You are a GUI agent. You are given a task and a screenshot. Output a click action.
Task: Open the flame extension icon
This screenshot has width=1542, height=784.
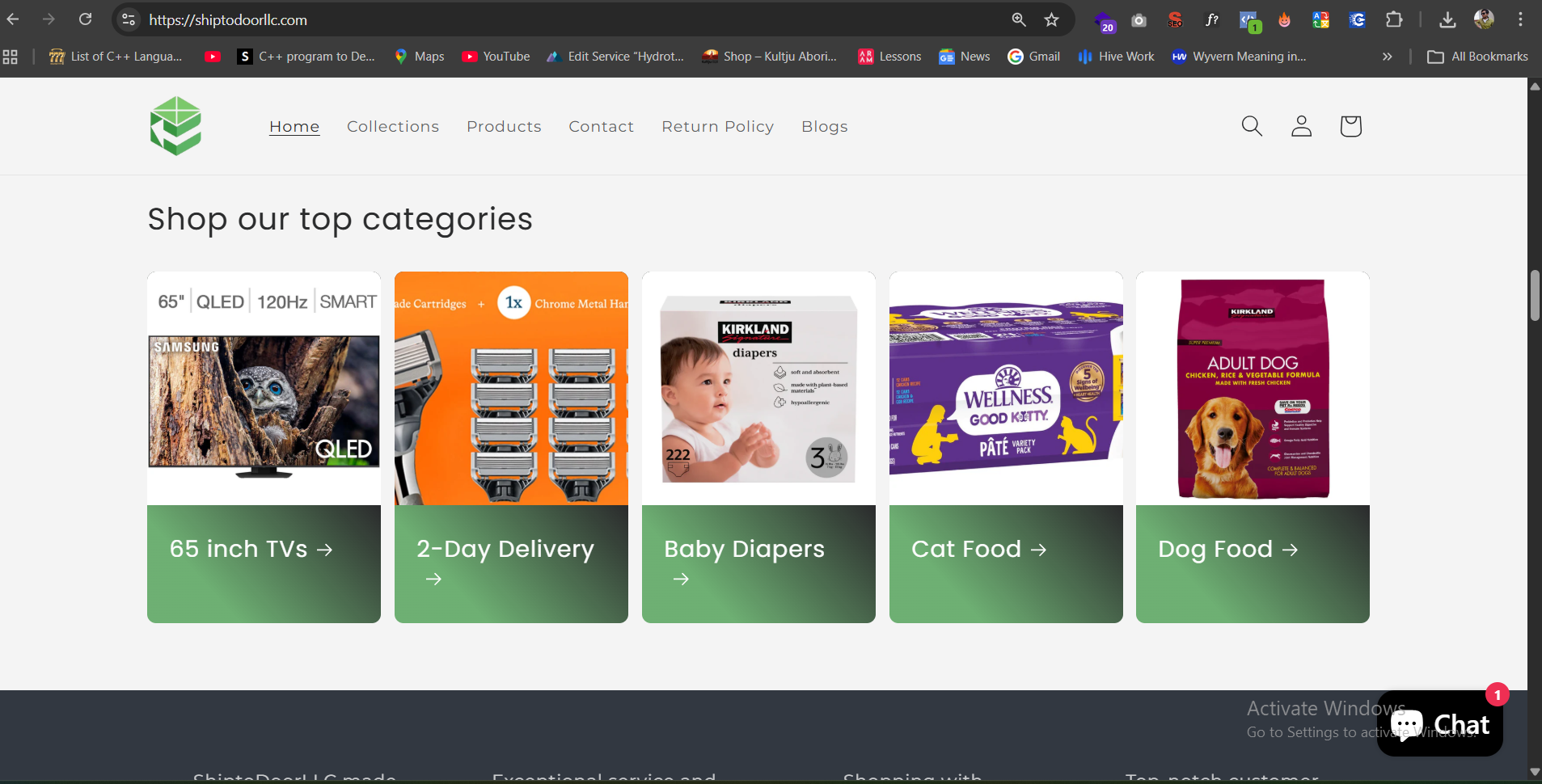[x=1284, y=20]
